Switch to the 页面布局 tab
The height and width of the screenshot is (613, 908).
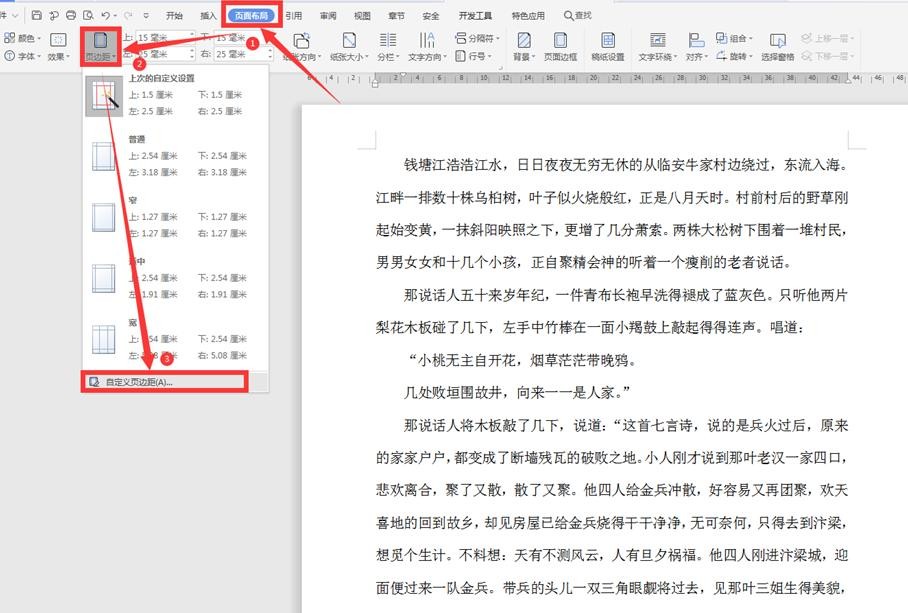pos(251,16)
